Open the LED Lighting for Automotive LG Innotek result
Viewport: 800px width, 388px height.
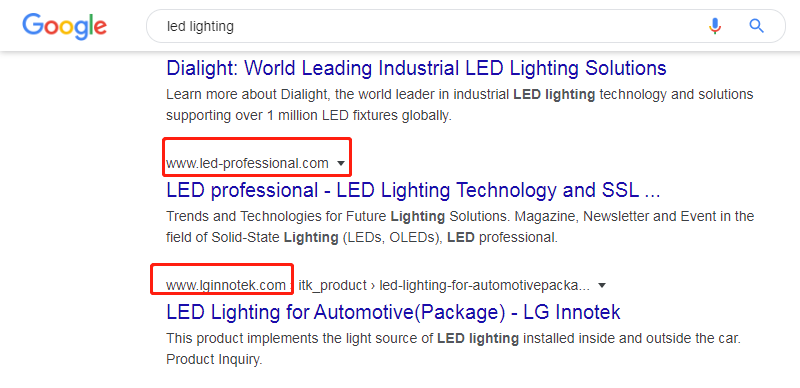(x=393, y=312)
